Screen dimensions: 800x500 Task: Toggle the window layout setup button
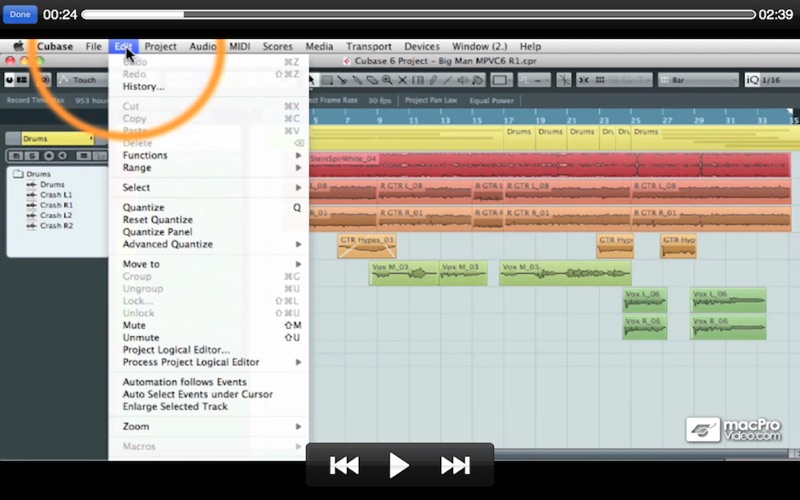pos(21,80)
